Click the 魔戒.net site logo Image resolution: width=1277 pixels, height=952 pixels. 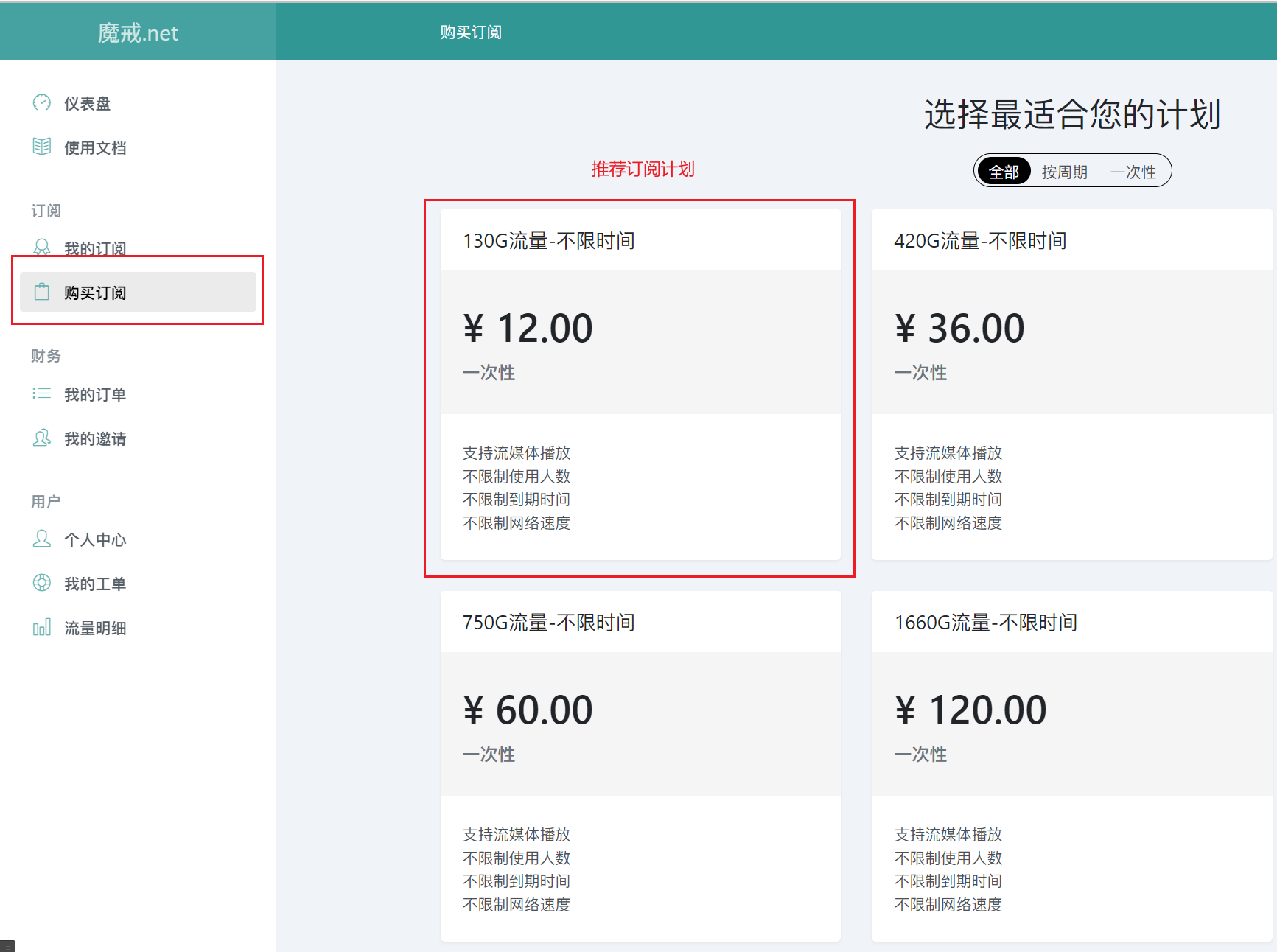coord(138,32)
